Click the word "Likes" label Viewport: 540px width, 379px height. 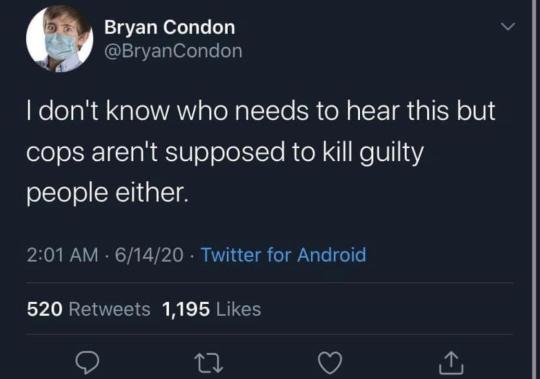[238, 309]
